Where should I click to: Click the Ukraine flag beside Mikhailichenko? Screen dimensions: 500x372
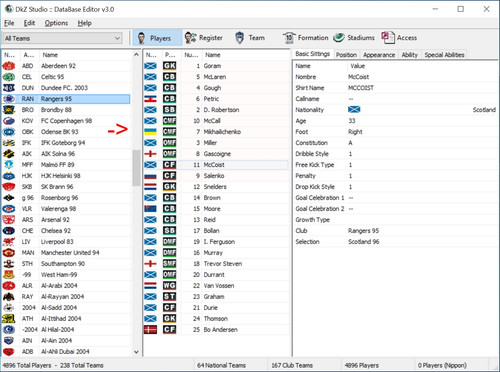click(x=150, y=132)
